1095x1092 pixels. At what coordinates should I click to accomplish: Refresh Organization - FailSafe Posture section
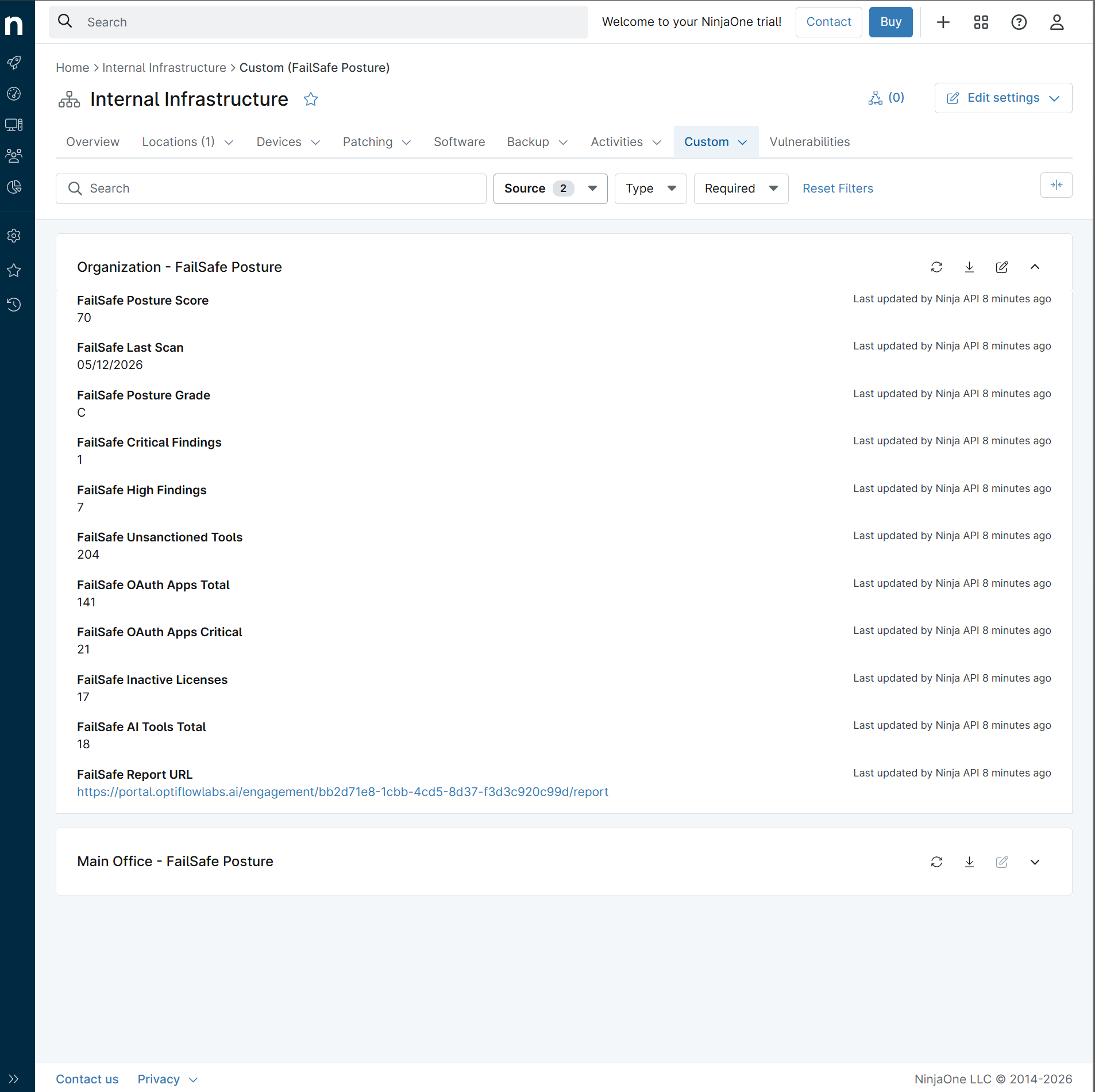(x=936, y=267)
